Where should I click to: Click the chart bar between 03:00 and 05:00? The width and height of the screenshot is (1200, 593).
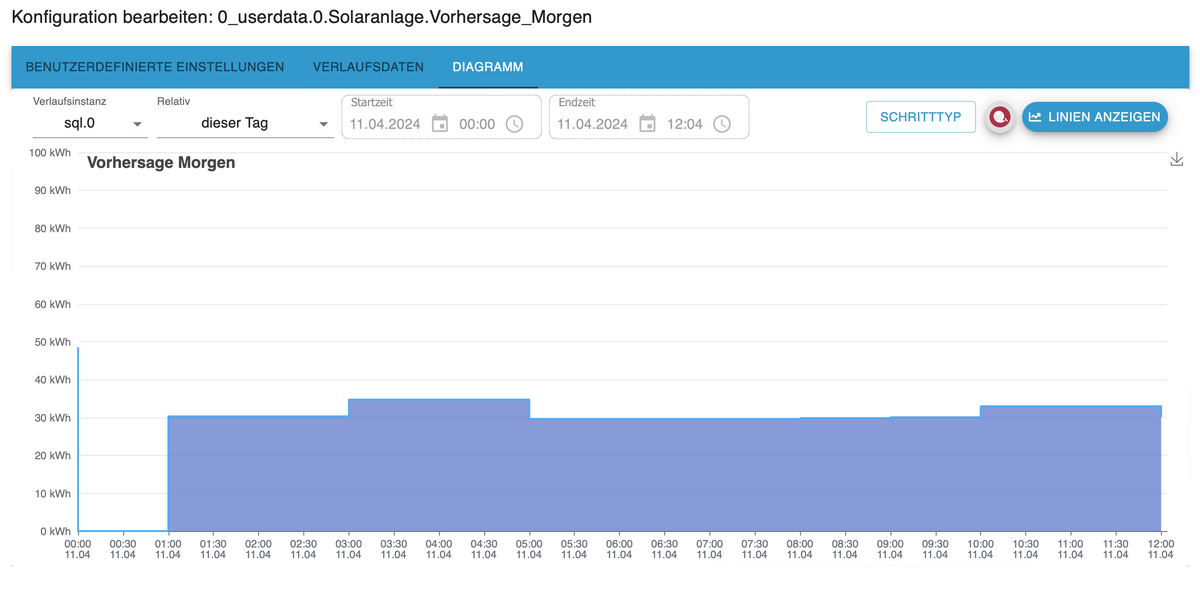tap(438, 465)
